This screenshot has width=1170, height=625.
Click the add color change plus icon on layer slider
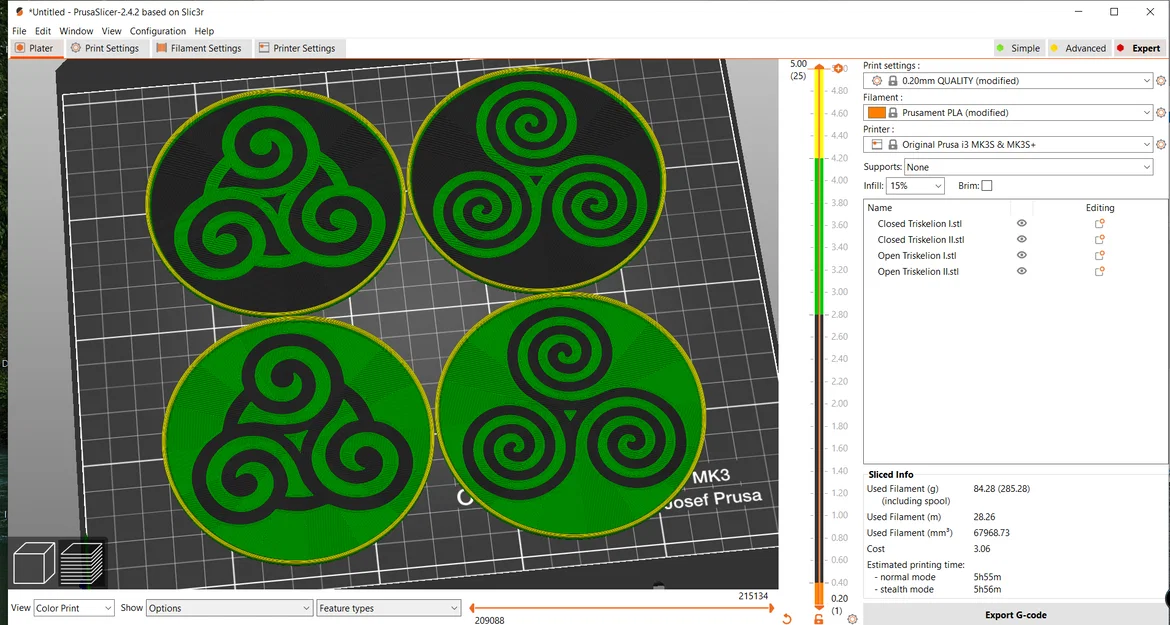pyautogui.click(x=838, y=69)
